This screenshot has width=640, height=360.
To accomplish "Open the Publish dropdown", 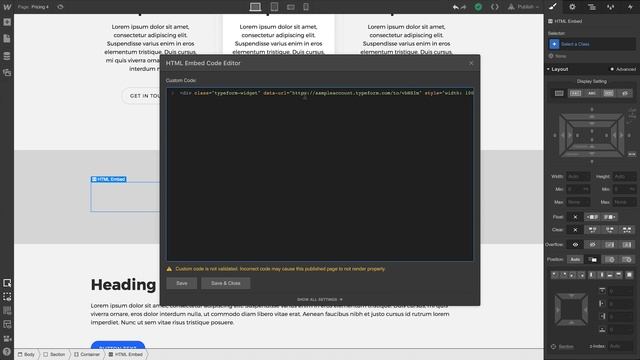I will pos(524,7).
